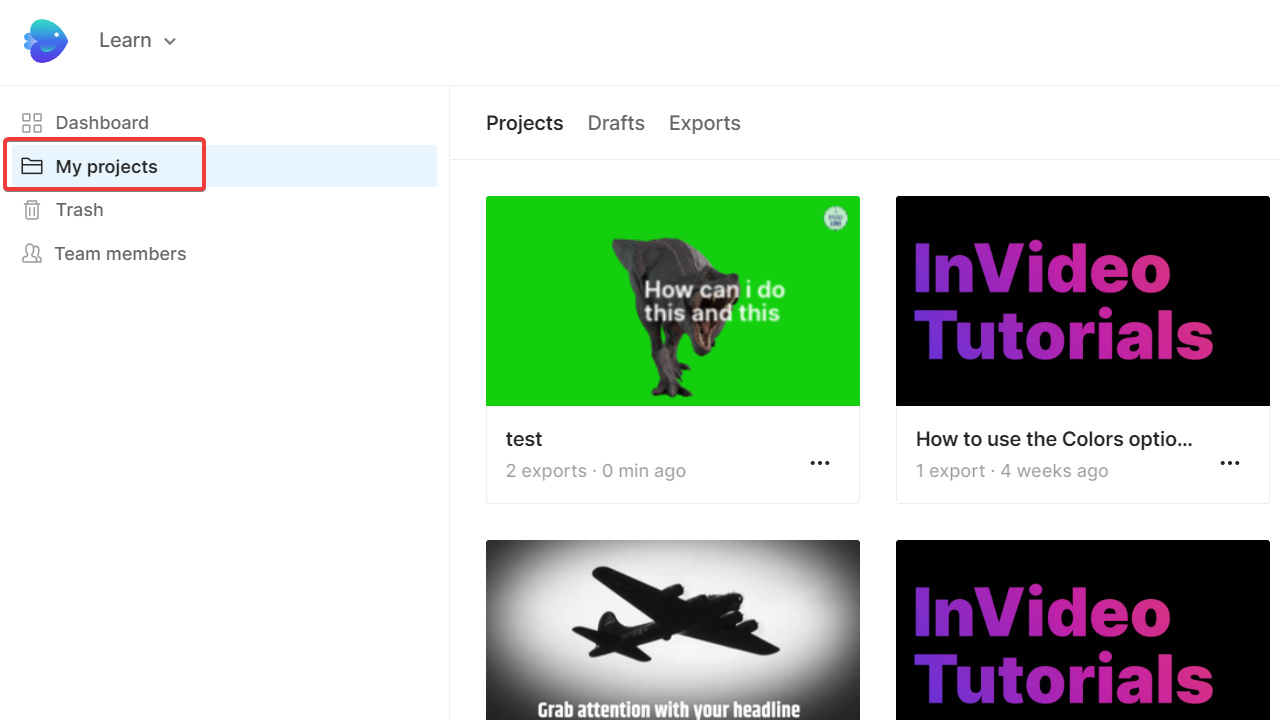Open the InVideo Tutorials thumbnail above Colors project

[x=1083, y=301]
